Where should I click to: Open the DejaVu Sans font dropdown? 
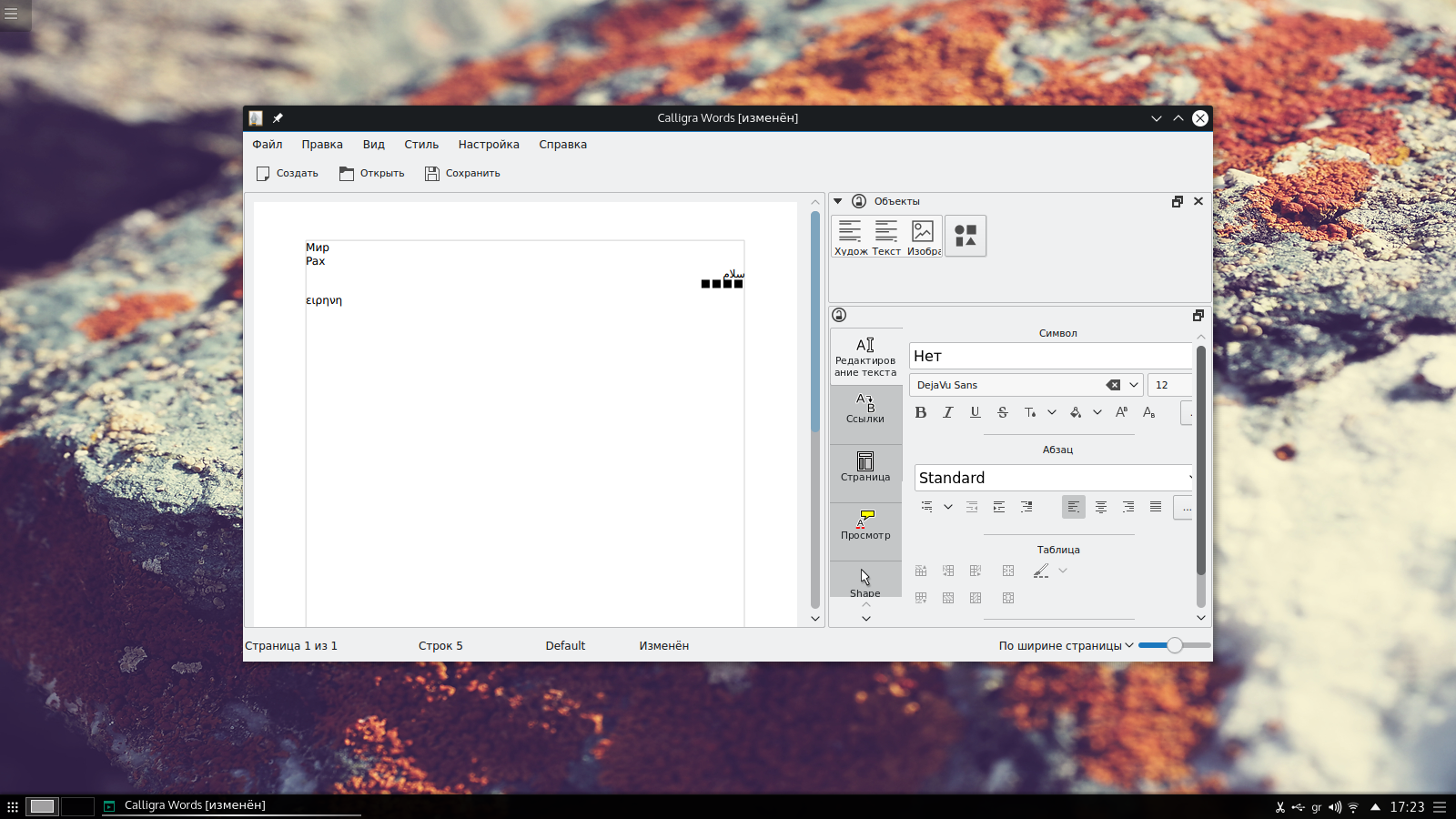1134,385
